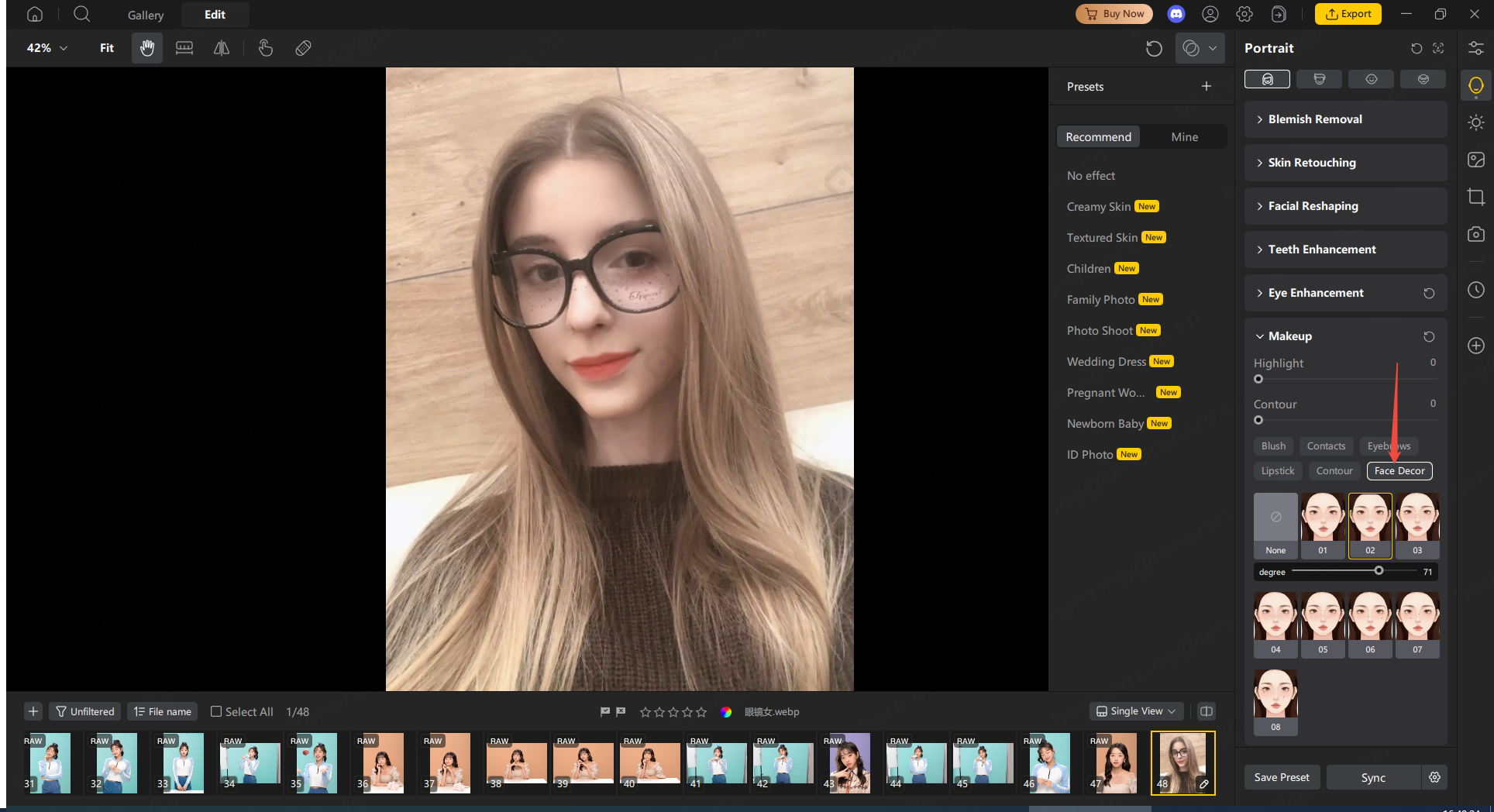Open the Portrait lightbulb sidebar icon

tap(1476, 85)
